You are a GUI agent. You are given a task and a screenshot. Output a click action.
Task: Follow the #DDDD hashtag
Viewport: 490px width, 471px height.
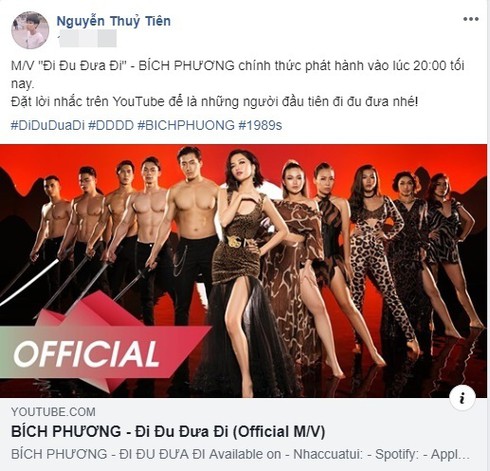point(111,125)
